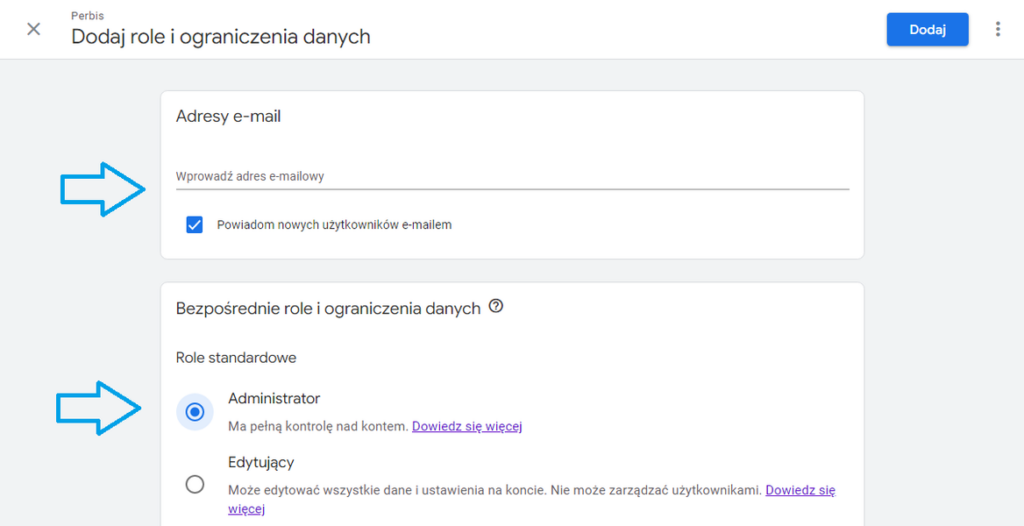Image resolution: width=1024 pixels, height=526 pixels.
Task: Click "Bezpośrednie role i ograniczenia danych" heading
Action: (x=328, y=308)
